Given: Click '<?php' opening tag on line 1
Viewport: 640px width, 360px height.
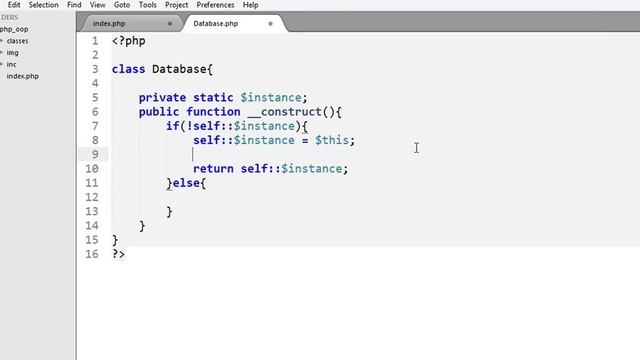Looking at the screenshot, I should click(129, 41).
